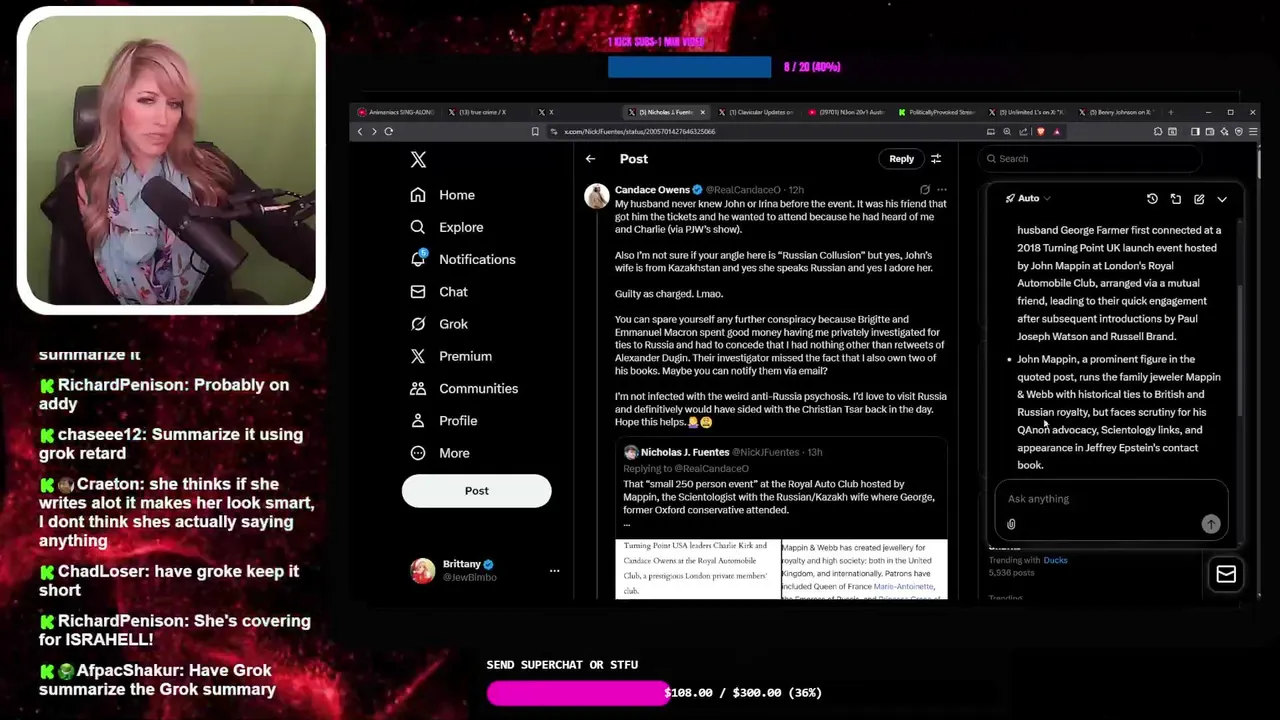Screen dimensions: 1280x720
Task: Click the pink superchat goal progress bar
Action: [x=578, y=693]
